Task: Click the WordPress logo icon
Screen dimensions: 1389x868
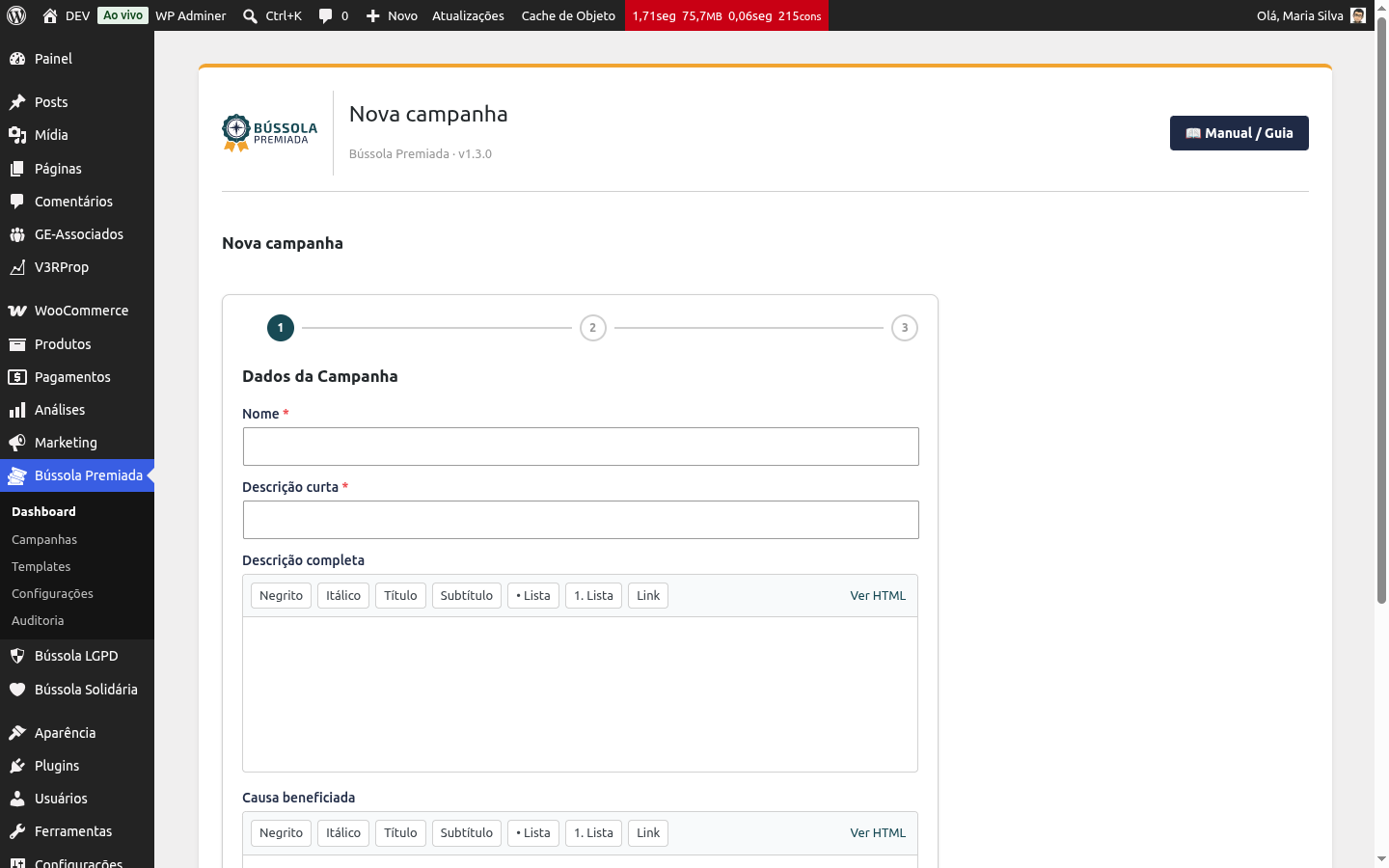Action: 16,15
